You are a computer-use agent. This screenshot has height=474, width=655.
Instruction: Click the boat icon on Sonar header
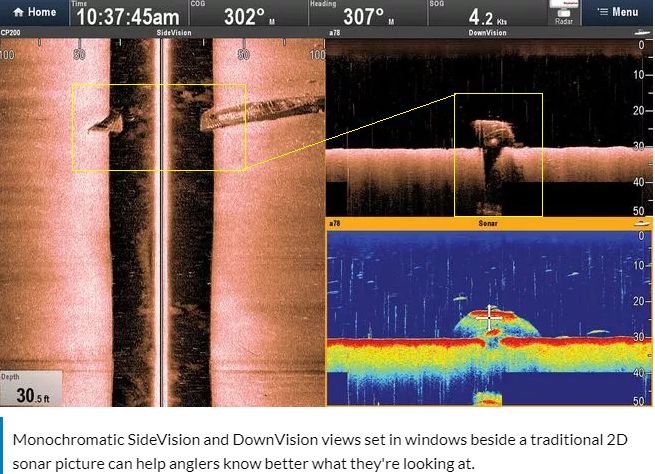pos(642,223)
